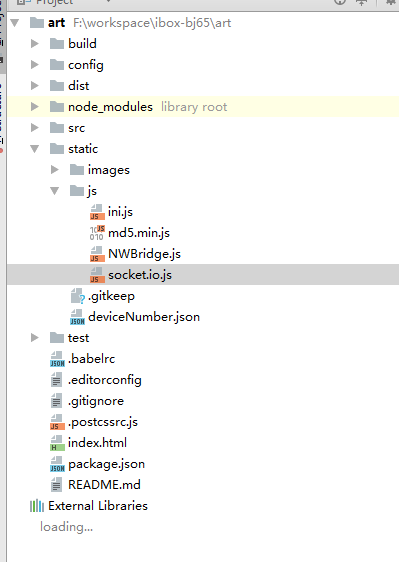Viewport: 399px width, 562px height.
Task: Click the dist folder icon
Action: pos(57,86)
